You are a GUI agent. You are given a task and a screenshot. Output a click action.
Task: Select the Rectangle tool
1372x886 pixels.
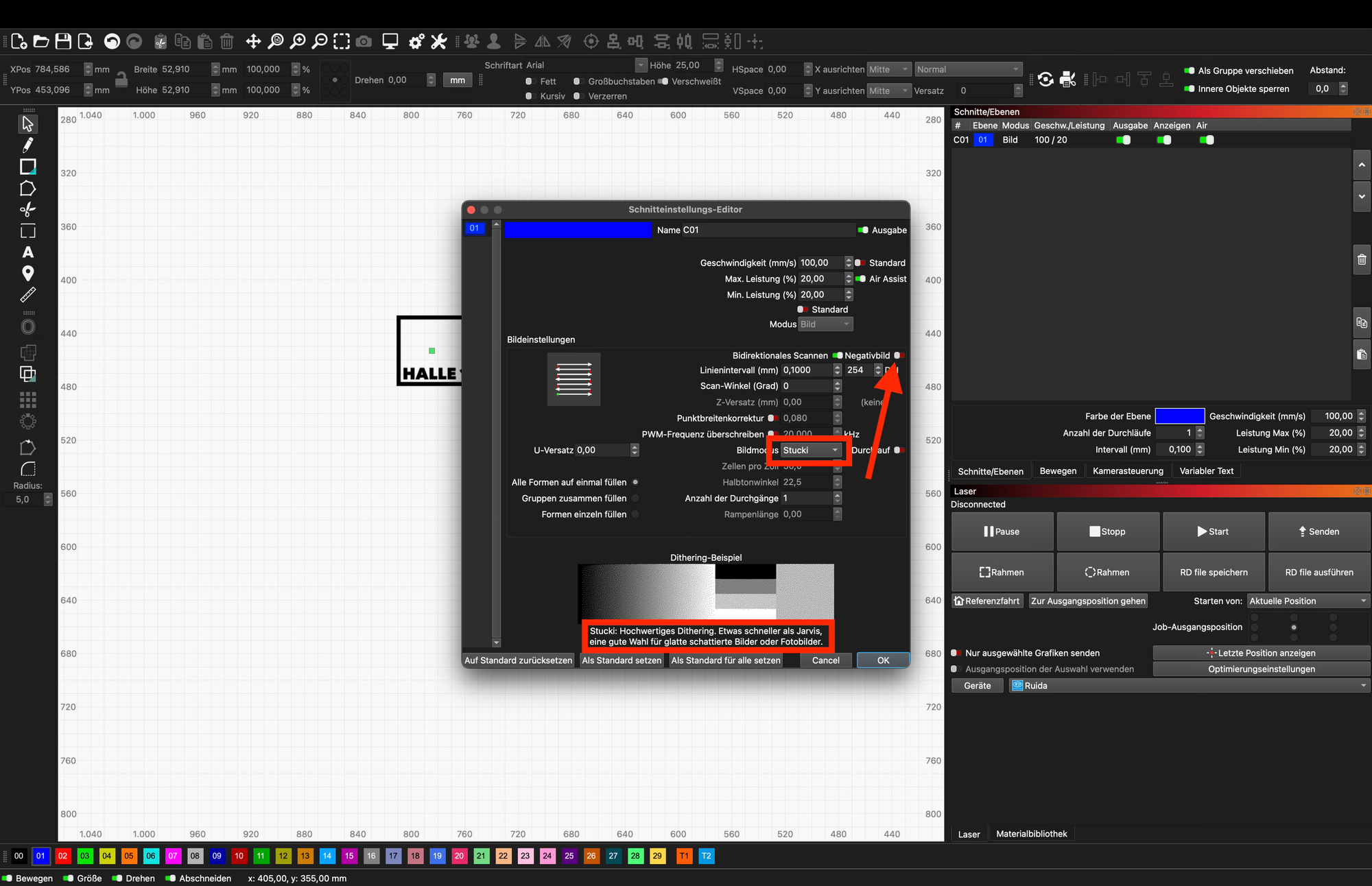[27, 167]
